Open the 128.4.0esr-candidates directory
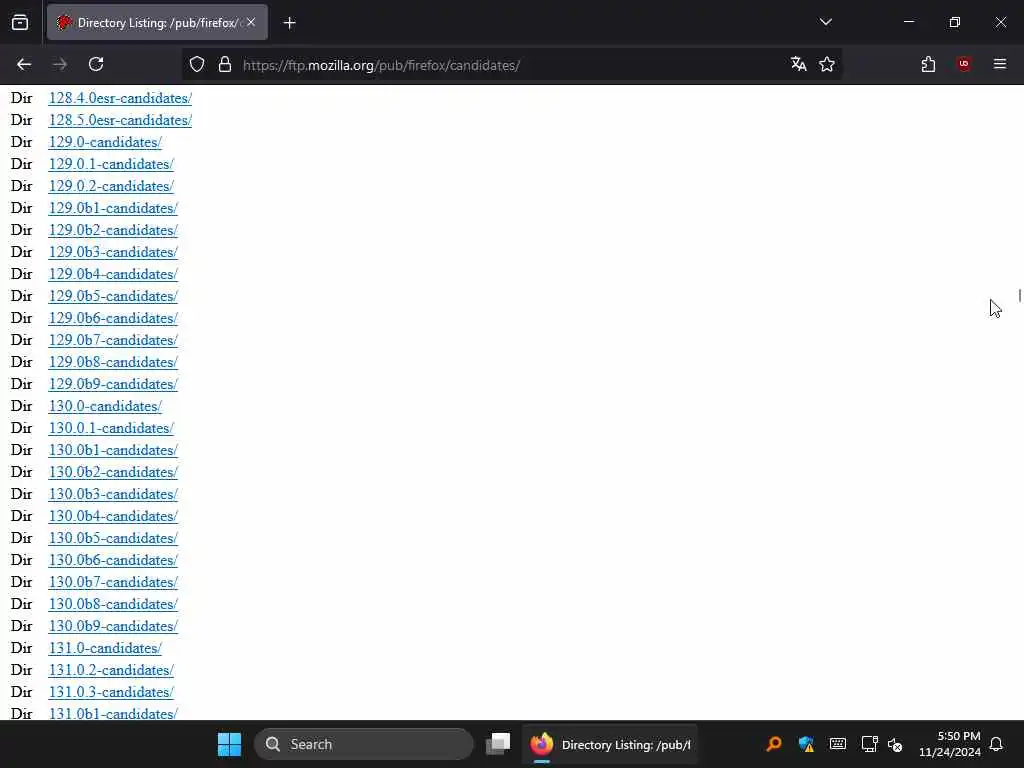Image resolution: width=1024 pixels, height=768 pixels. click(x=120, y=98)
